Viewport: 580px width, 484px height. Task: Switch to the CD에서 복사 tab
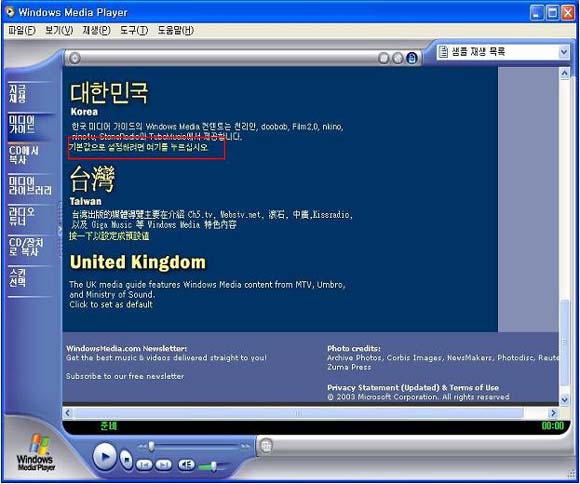(24, 155)
